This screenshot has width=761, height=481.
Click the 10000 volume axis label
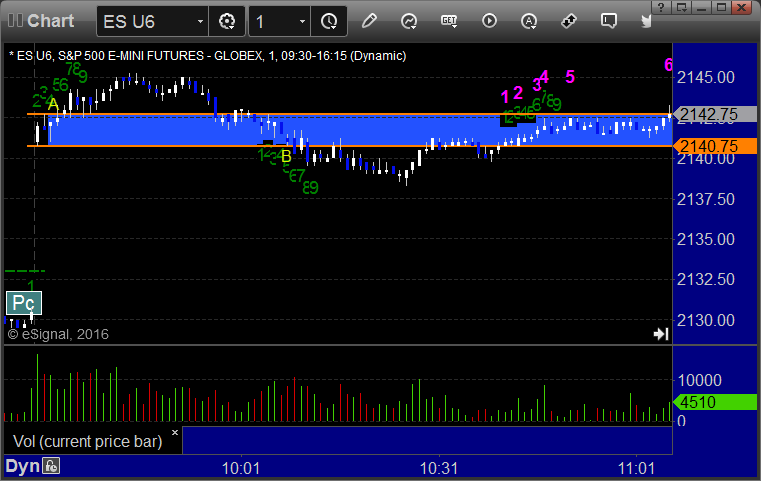click(x=699, y=380)
